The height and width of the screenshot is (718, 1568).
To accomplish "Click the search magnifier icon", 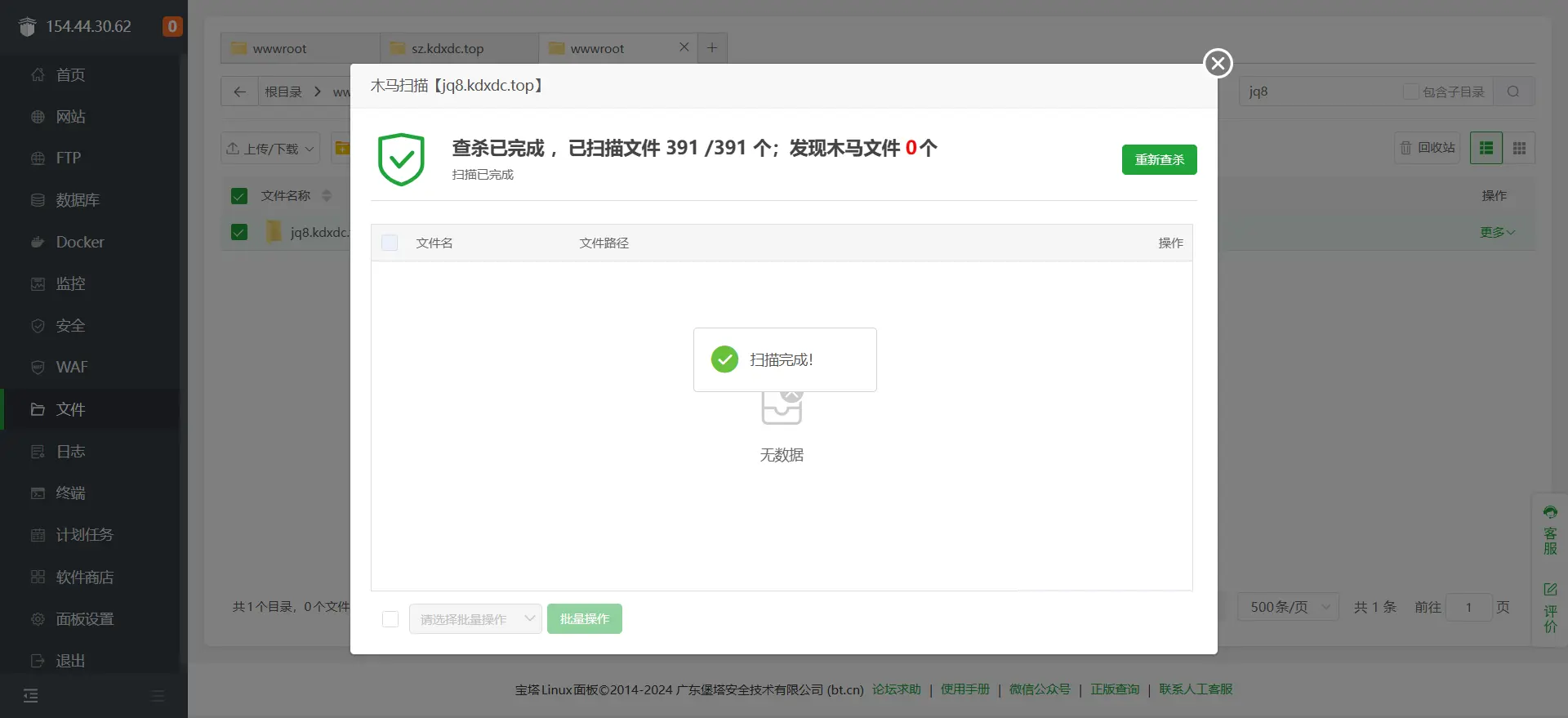I will click(x=1513, y=91).
